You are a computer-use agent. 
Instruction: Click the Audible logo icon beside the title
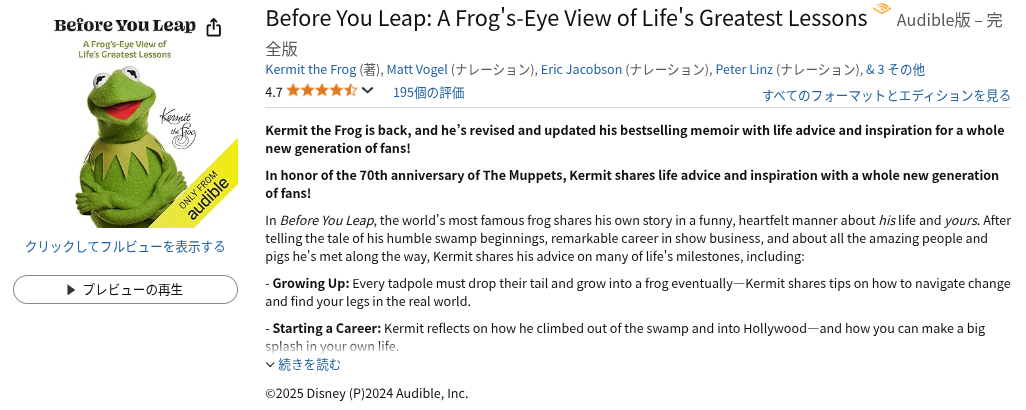[x=881, y=12]
